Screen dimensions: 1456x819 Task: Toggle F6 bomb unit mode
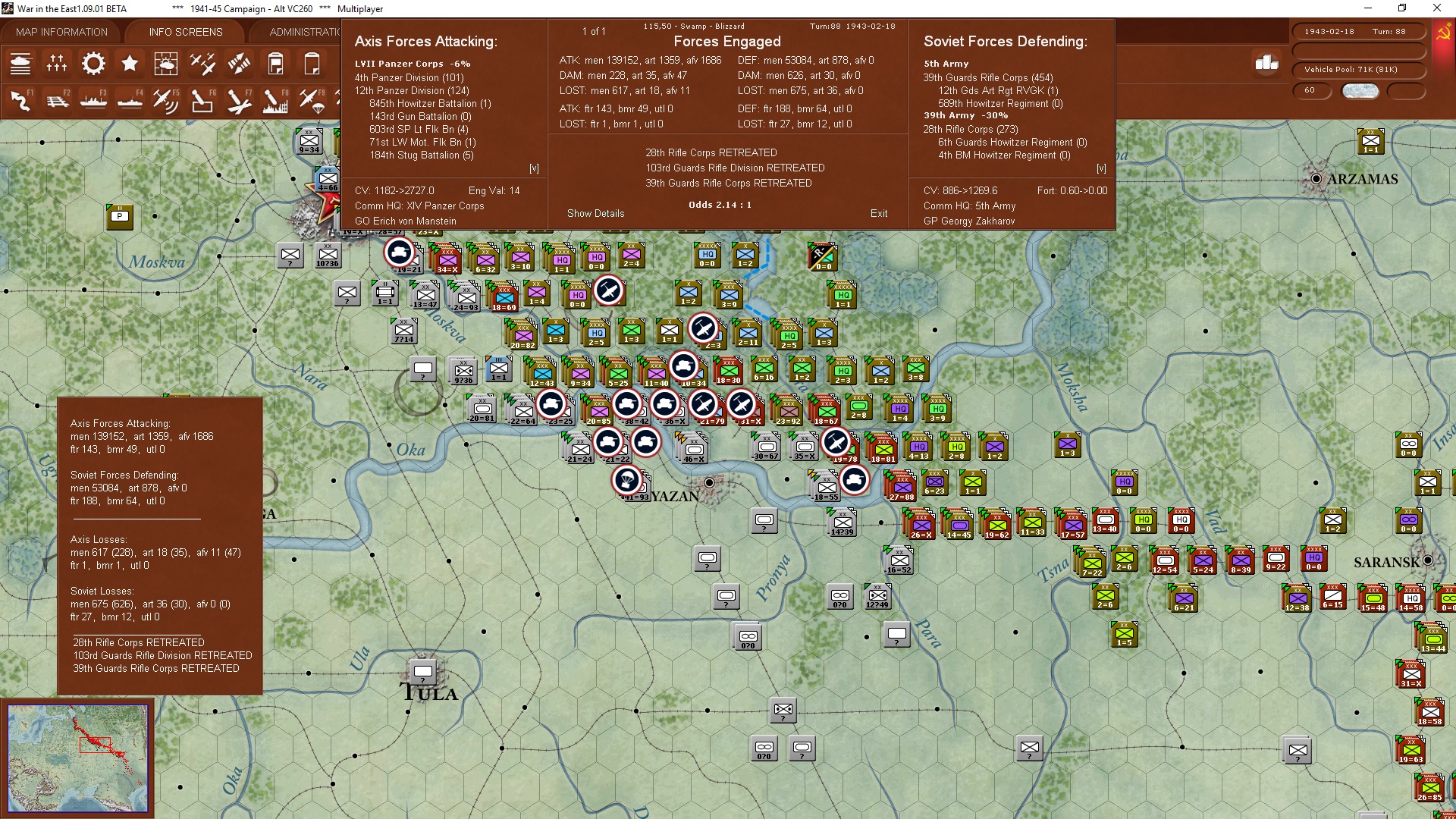pyautogui.click(x=202, y=100)
